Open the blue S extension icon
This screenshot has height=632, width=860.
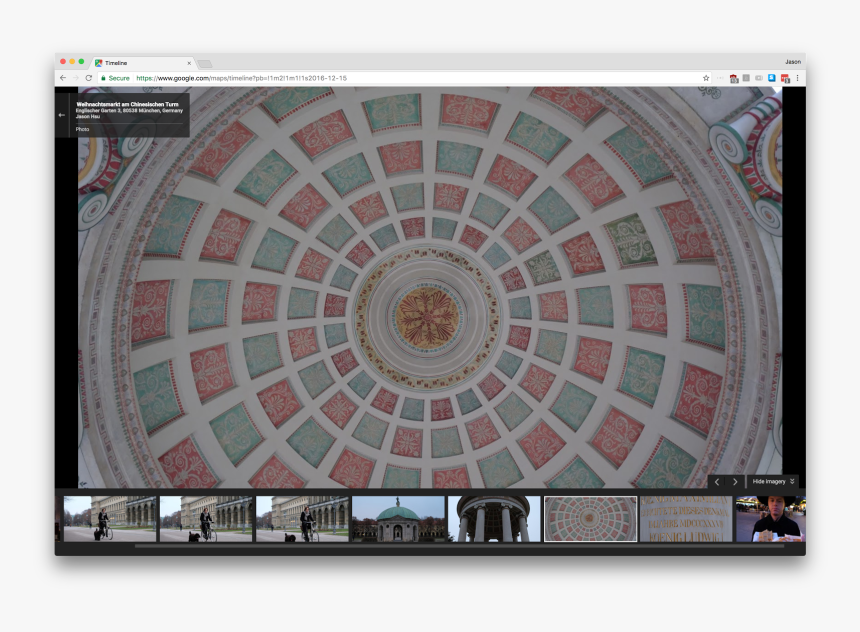point(771,78)
